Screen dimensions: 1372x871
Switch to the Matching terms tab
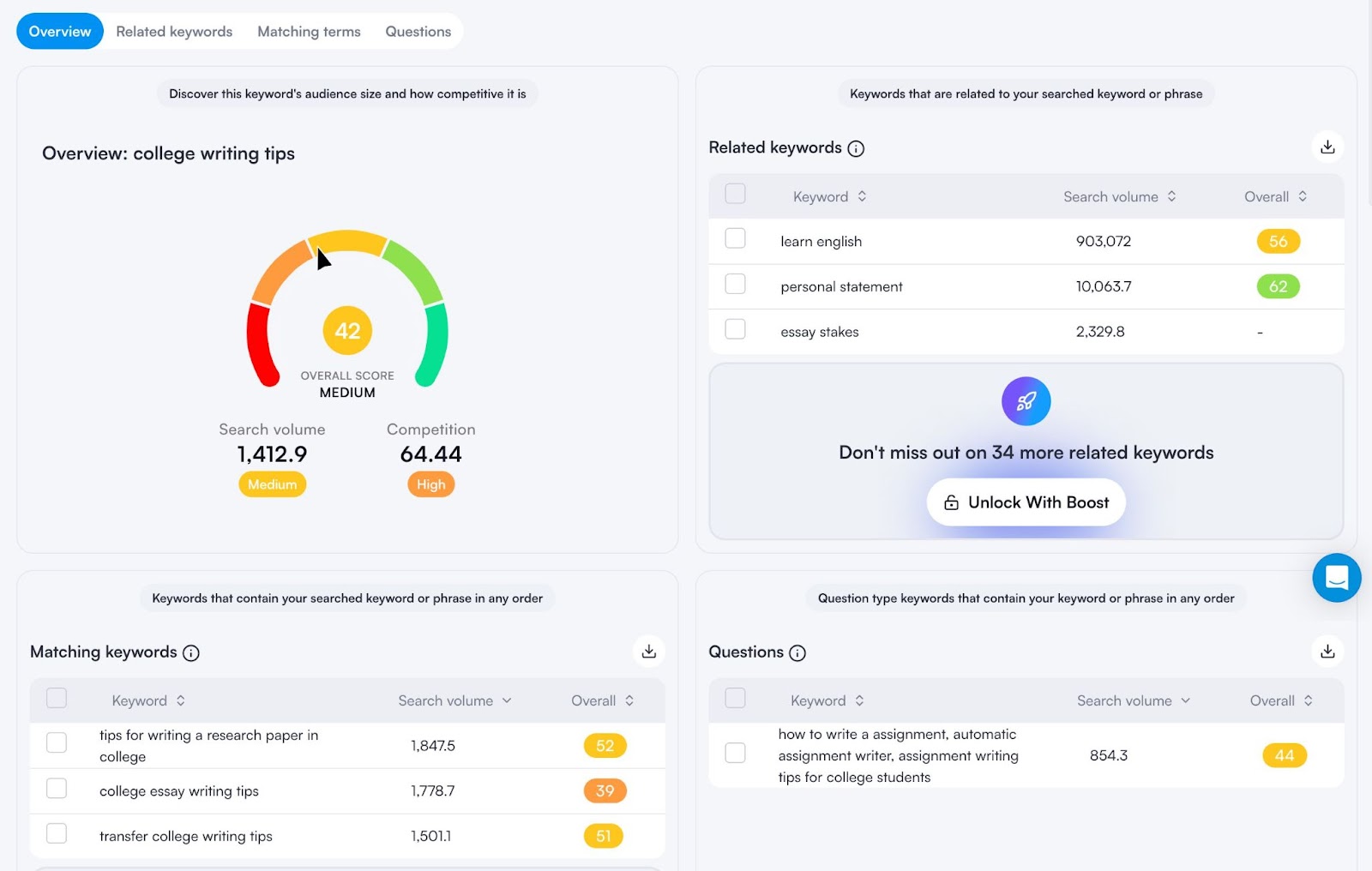tap(308, 31)
